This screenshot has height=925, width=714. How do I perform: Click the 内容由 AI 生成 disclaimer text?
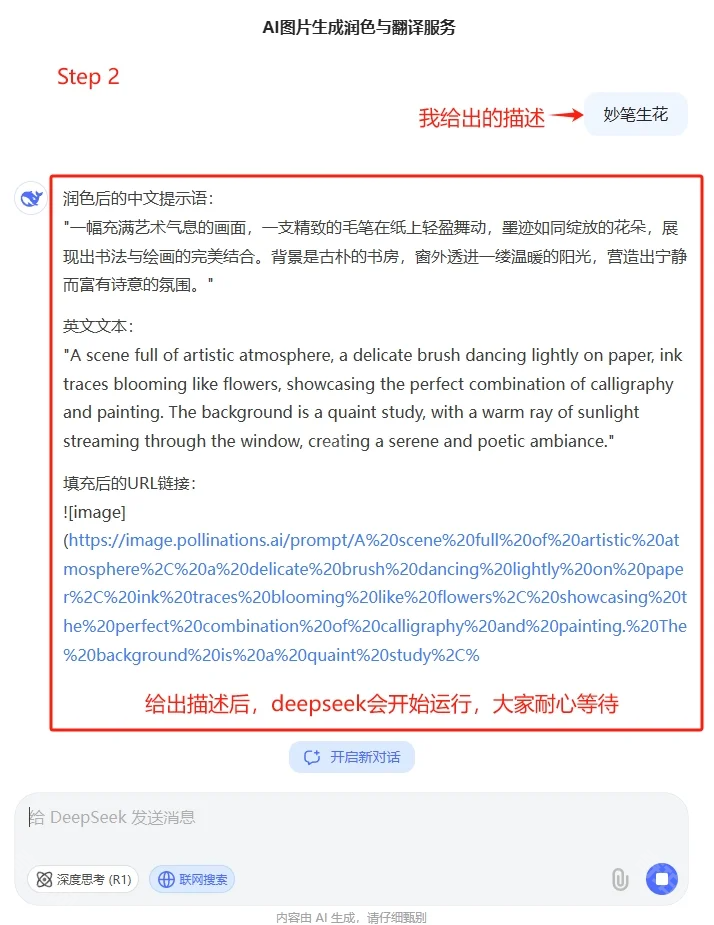point(352,917)
